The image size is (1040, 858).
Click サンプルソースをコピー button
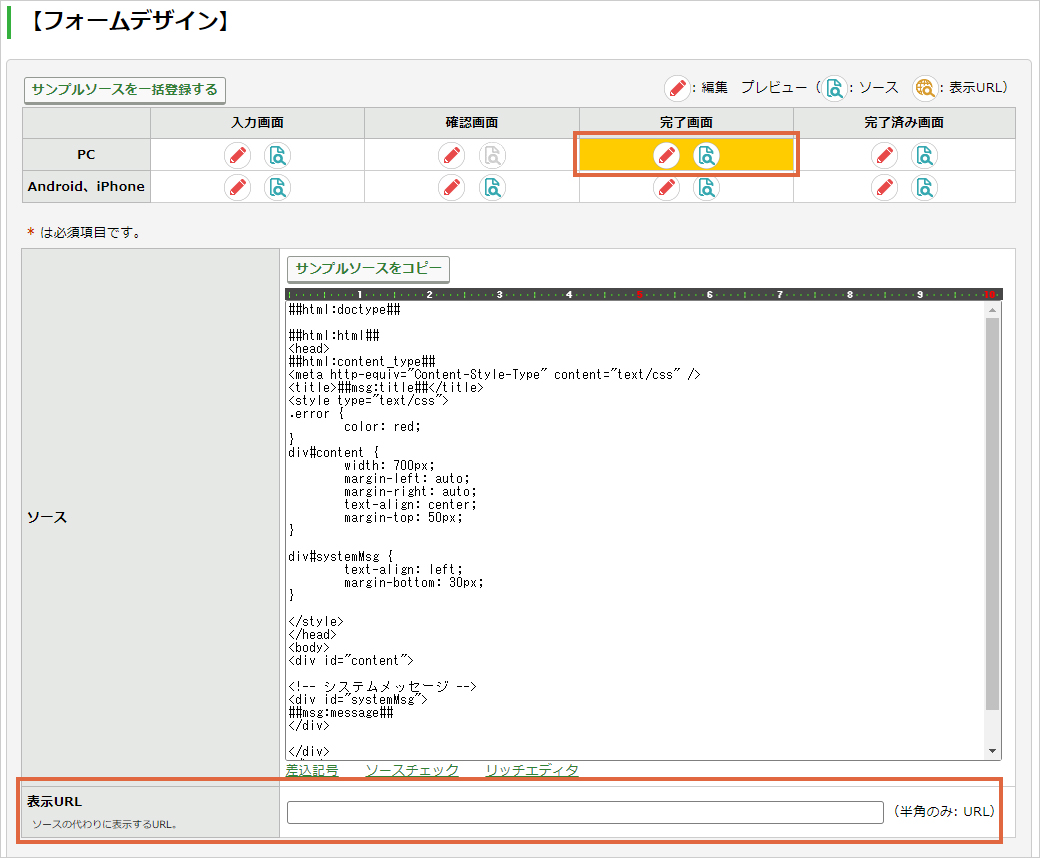coord(368,269)
